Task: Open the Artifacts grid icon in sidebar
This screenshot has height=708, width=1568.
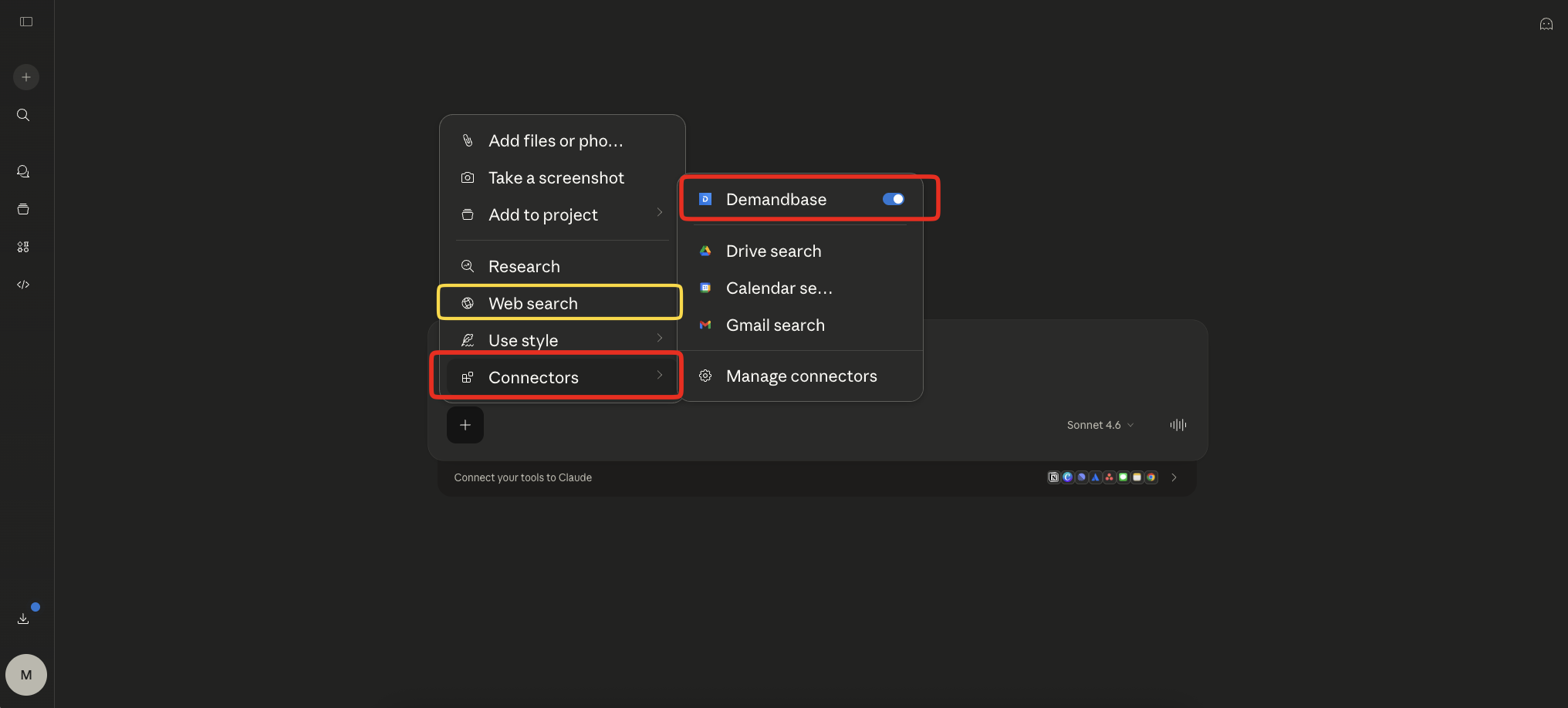Action: click(23, 247)
